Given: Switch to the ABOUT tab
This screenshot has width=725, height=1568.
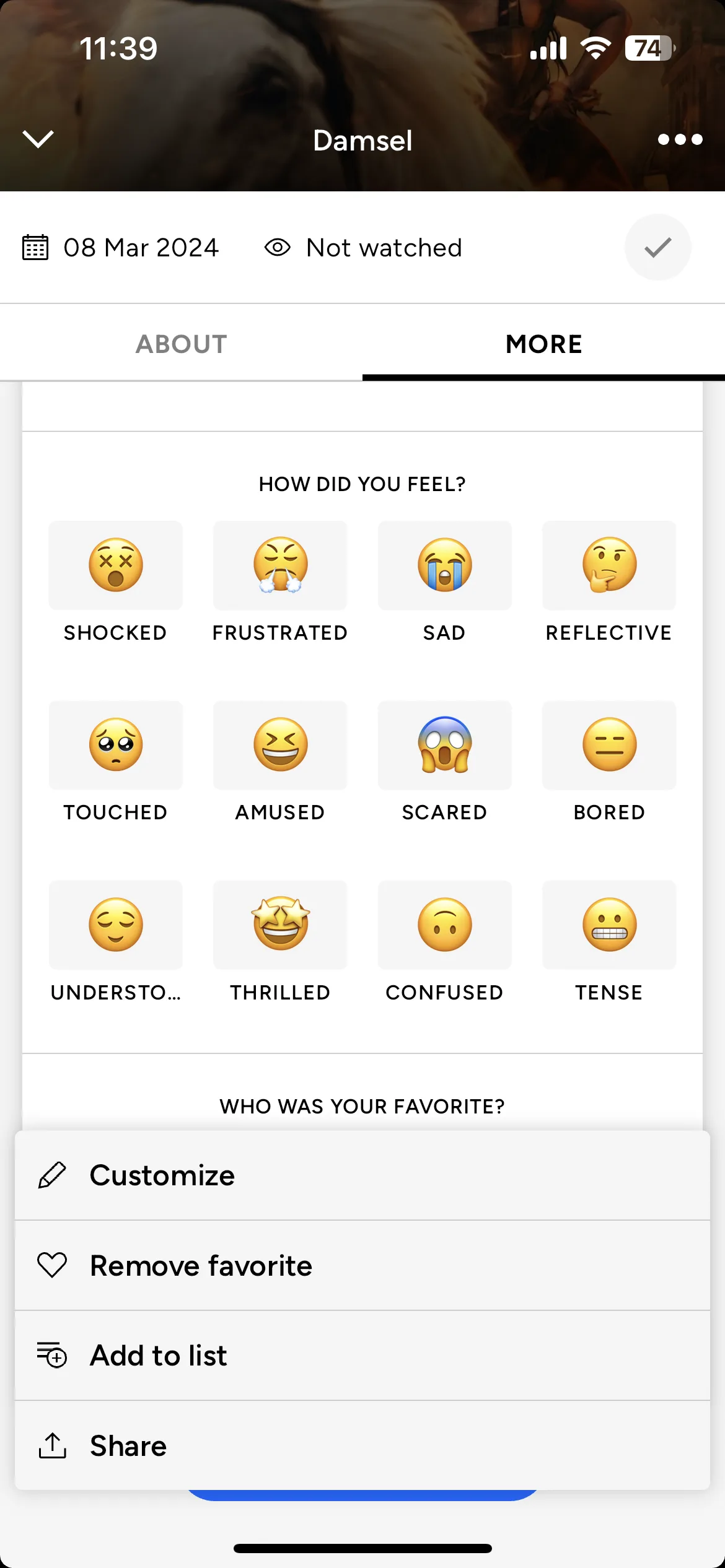Looking at the screenshot, I should [x=182, y=344].
